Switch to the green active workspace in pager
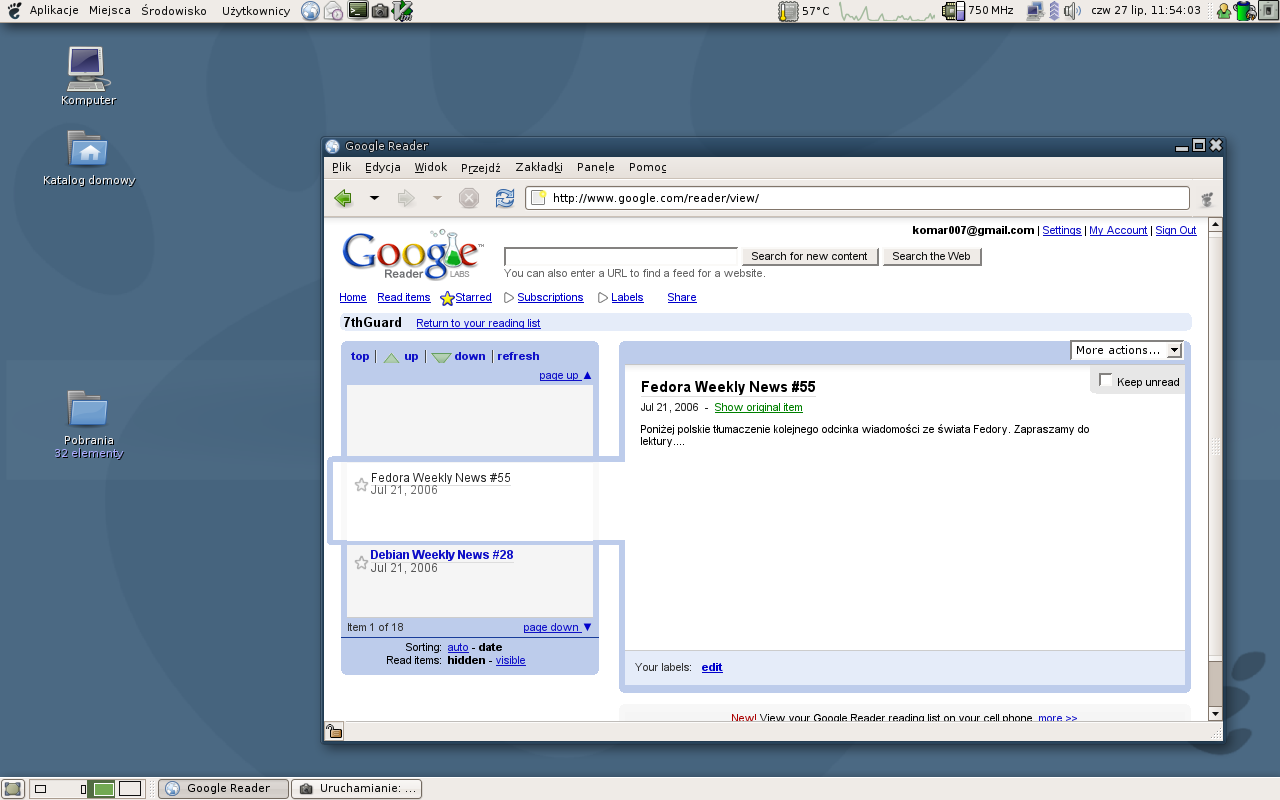Viewport: 1280px width, 800px height. click(101, 789)
